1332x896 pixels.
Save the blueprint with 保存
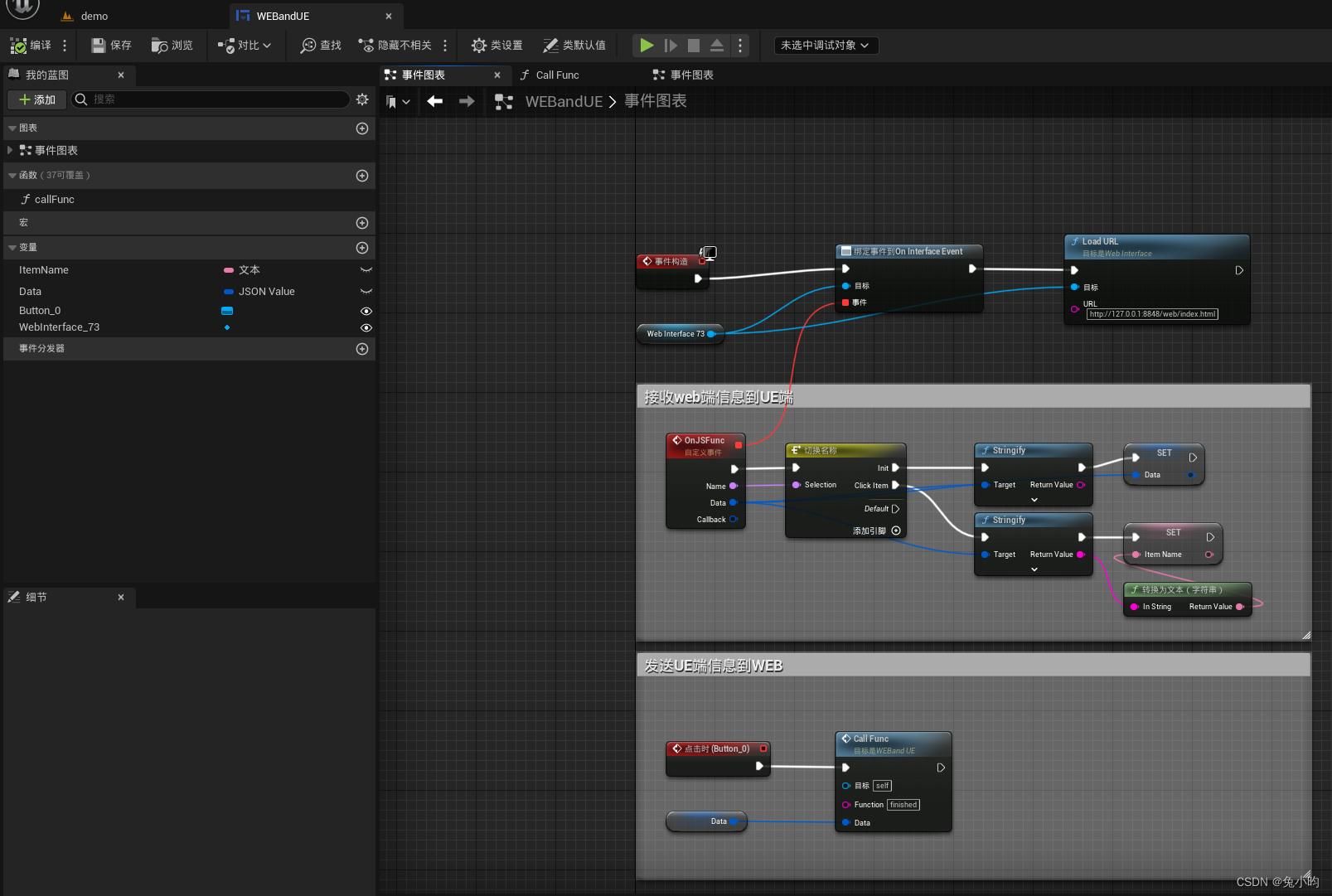click(x=111, y=46)
